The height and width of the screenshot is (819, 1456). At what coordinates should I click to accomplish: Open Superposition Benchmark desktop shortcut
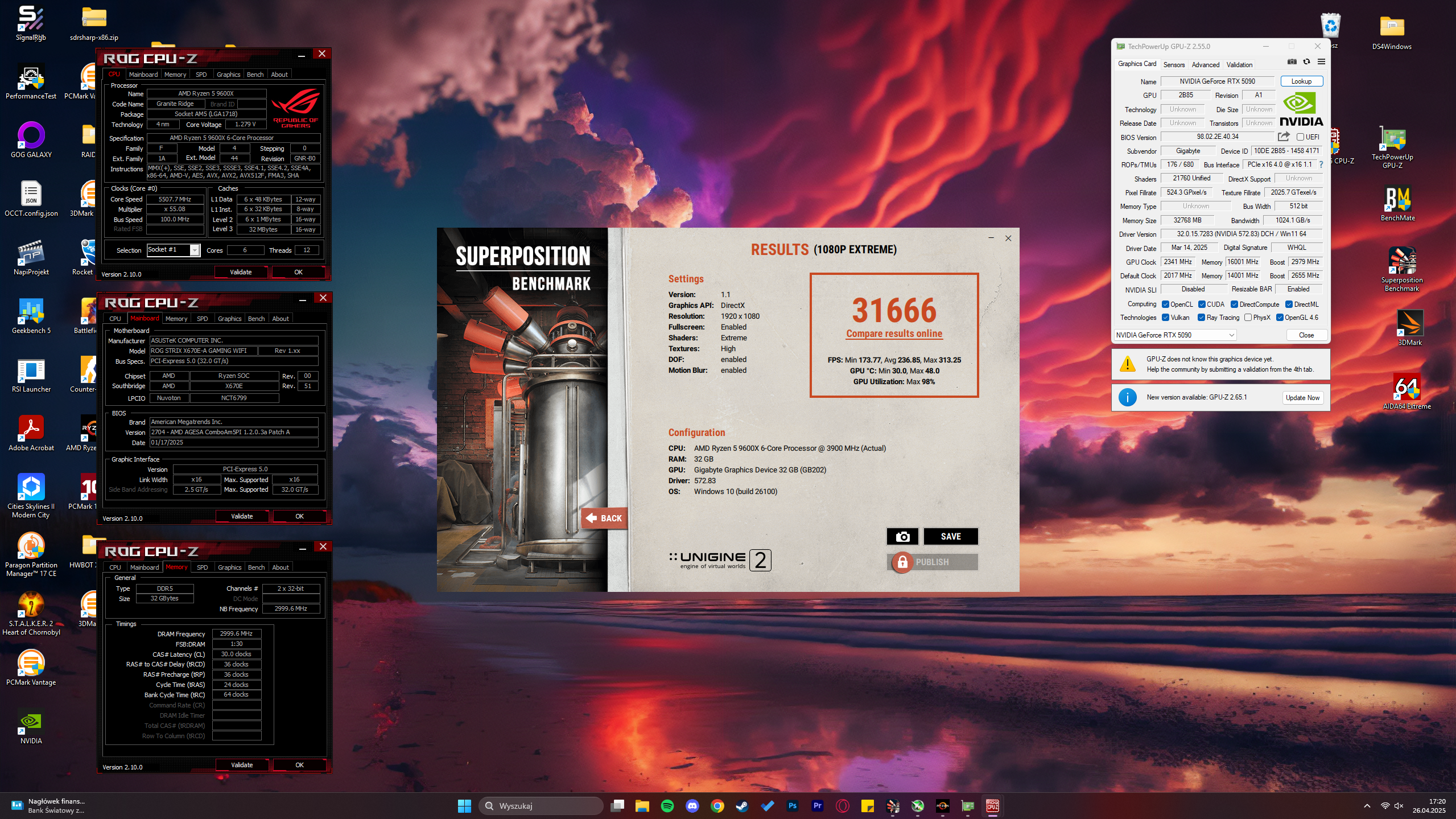coord(1401,270)
